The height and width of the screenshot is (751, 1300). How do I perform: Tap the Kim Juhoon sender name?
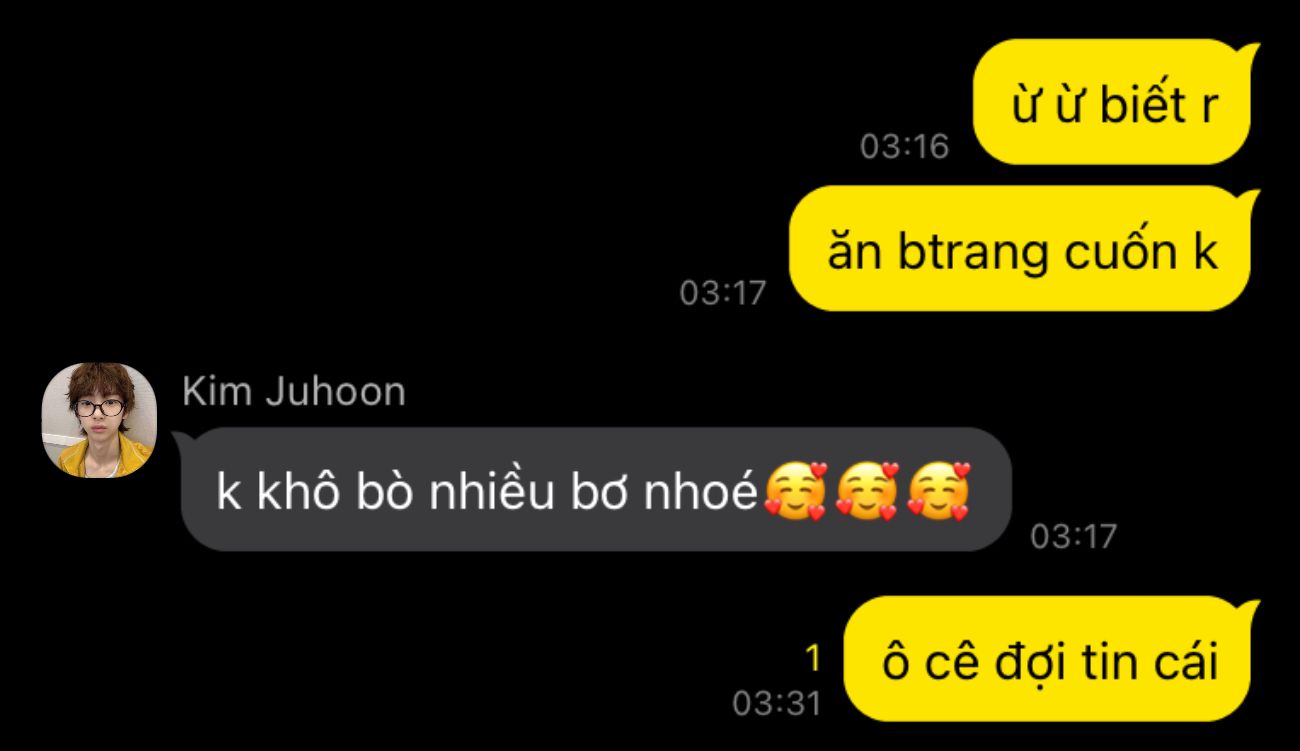point(294,392)
